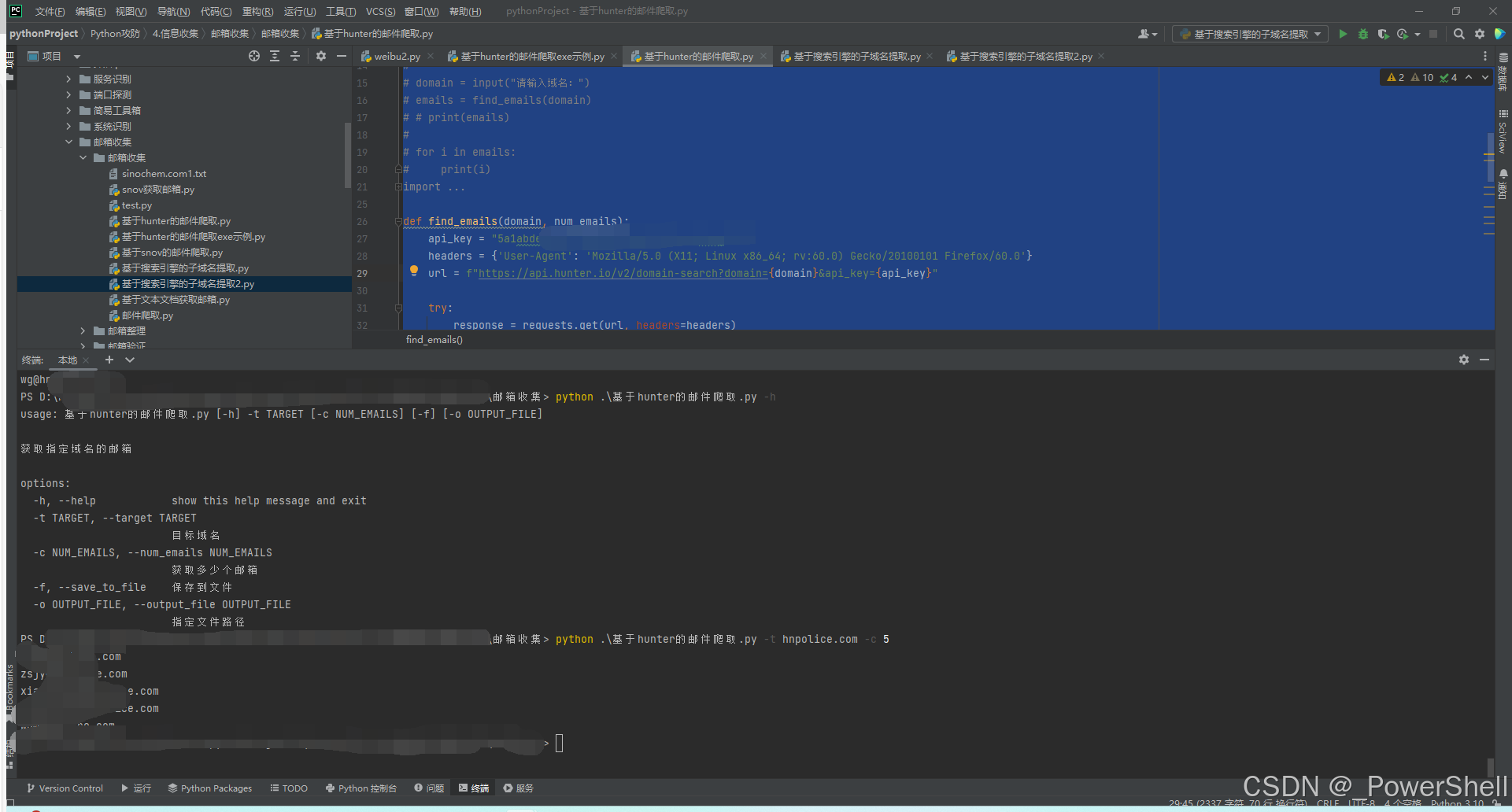The width and height of the screenshot is (1512, 812).
Task: Open the 问题 problems tool window
Action: 429,788
